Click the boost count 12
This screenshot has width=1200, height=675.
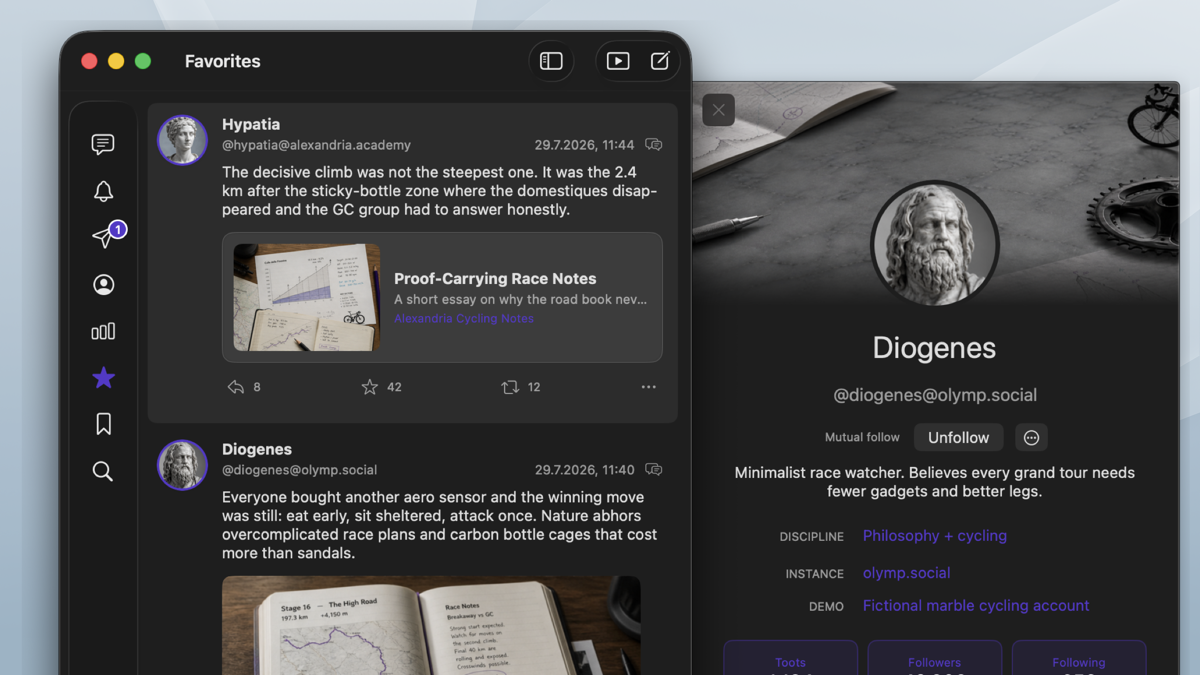(x=534, y=387)
